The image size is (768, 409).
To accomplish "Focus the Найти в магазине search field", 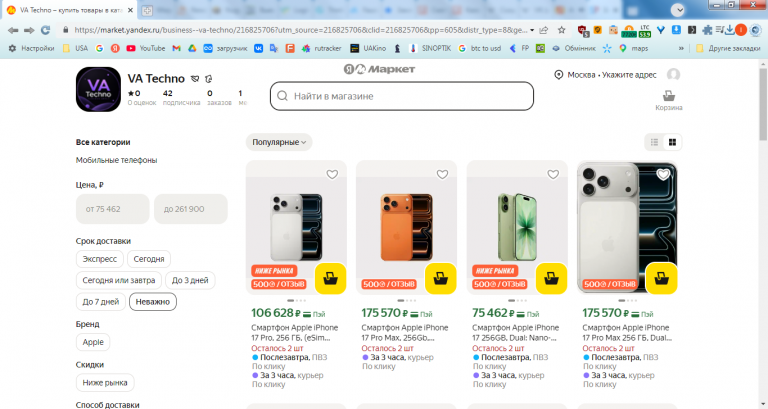I will click(x=402, y=96).
